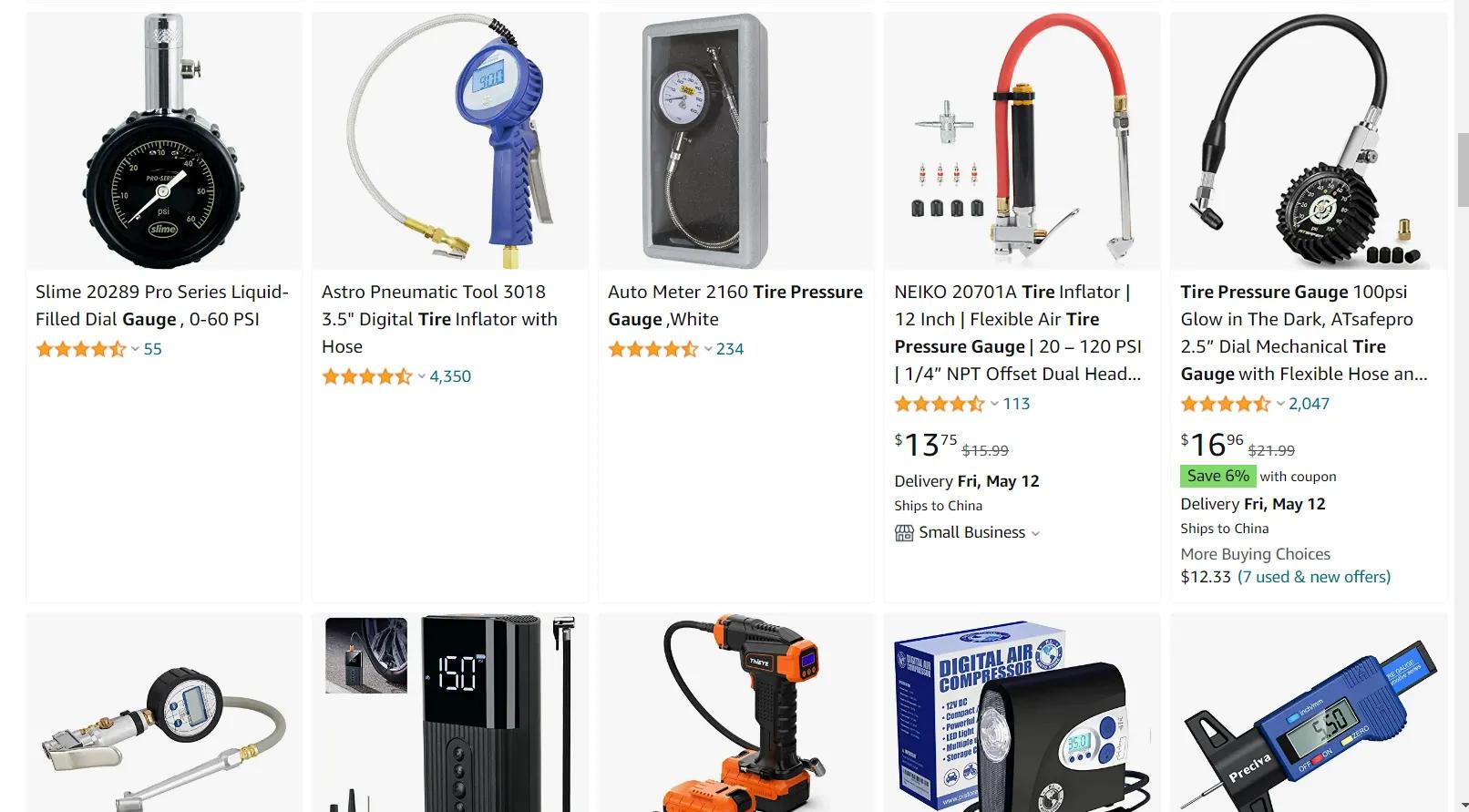
Task: Expand rating chevron for Auto Meter gauge
Action: [708, 349]
